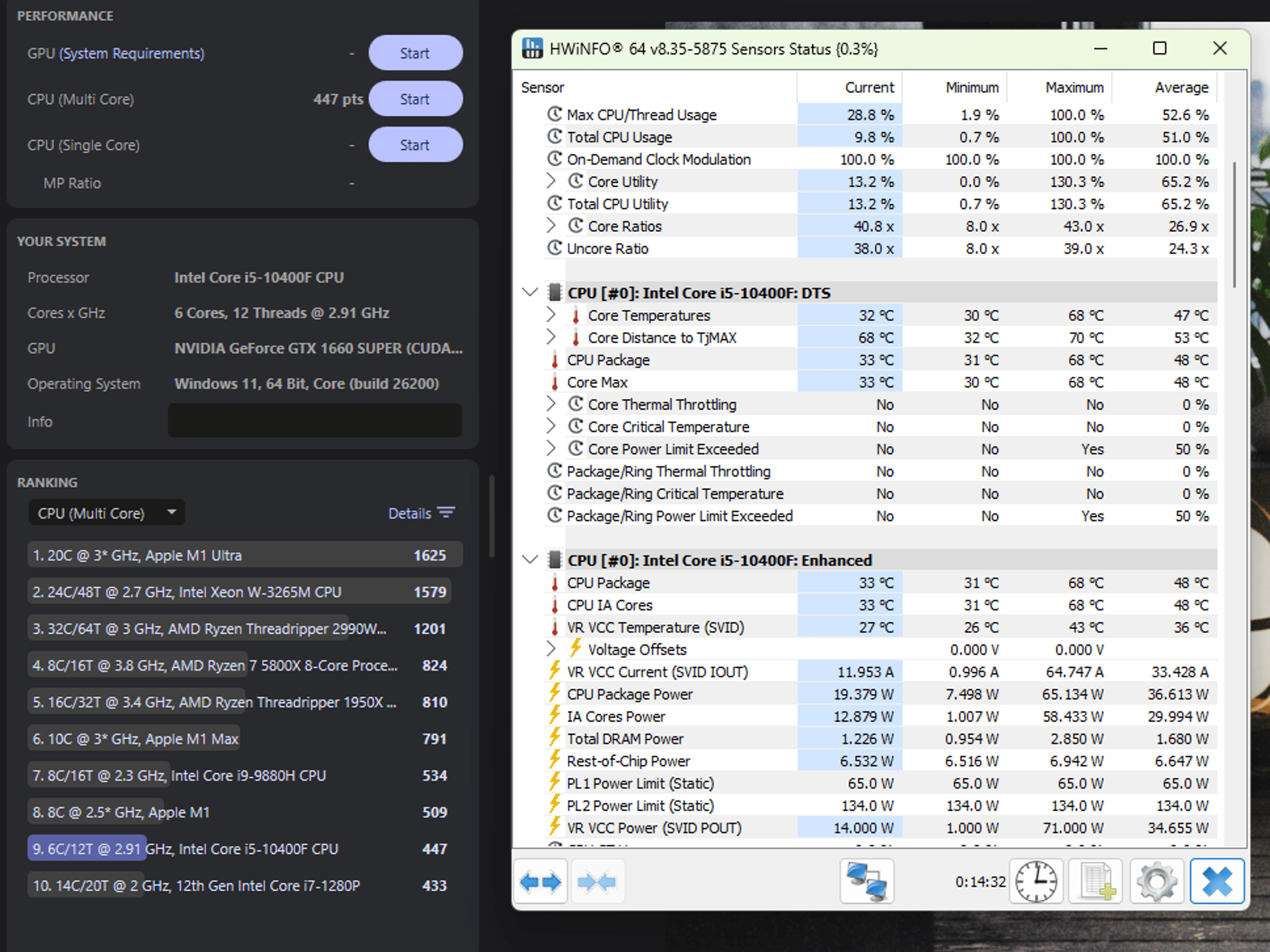Click the log file add-sheet icon
1270x952 pixels.
pyautogui.click(x=1096, y=881)
